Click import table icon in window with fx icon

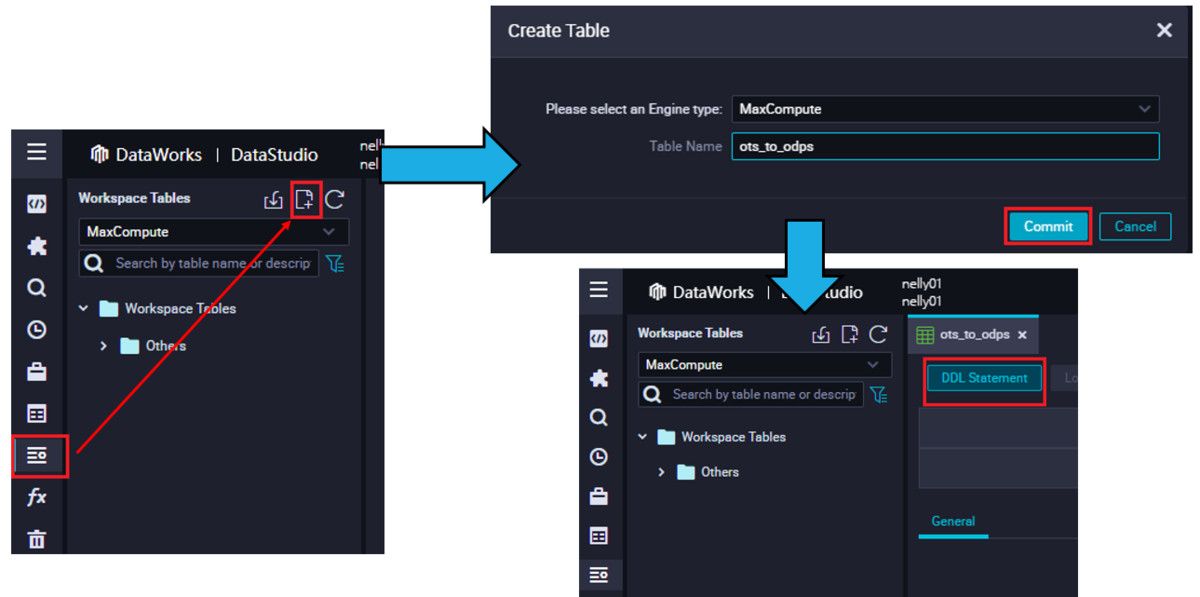[x=273, y=200]
